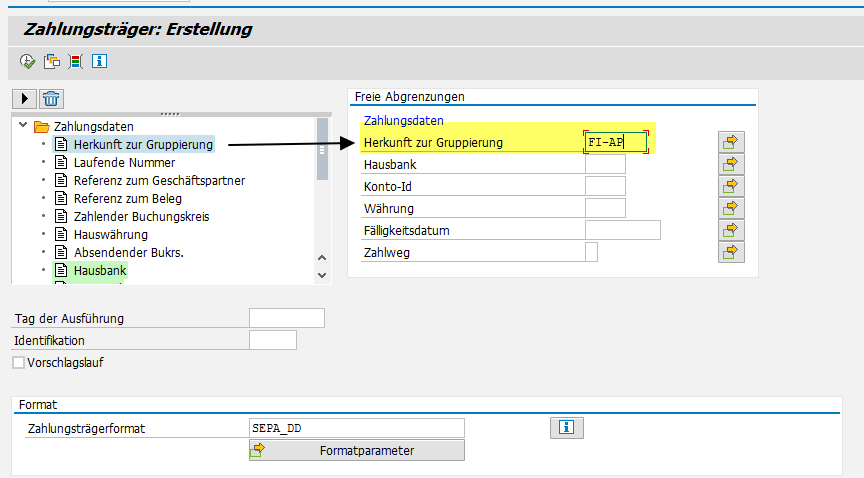Collapse the Zahlungsdaten tree folder
The width and height of the screenshot is (864, 478).
point(23,127)
